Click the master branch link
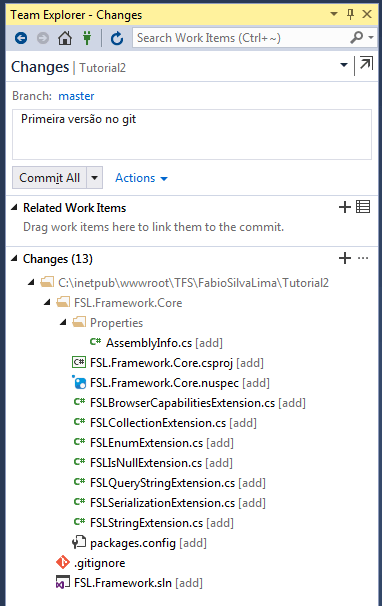382x606 pixels. point(76,96)
